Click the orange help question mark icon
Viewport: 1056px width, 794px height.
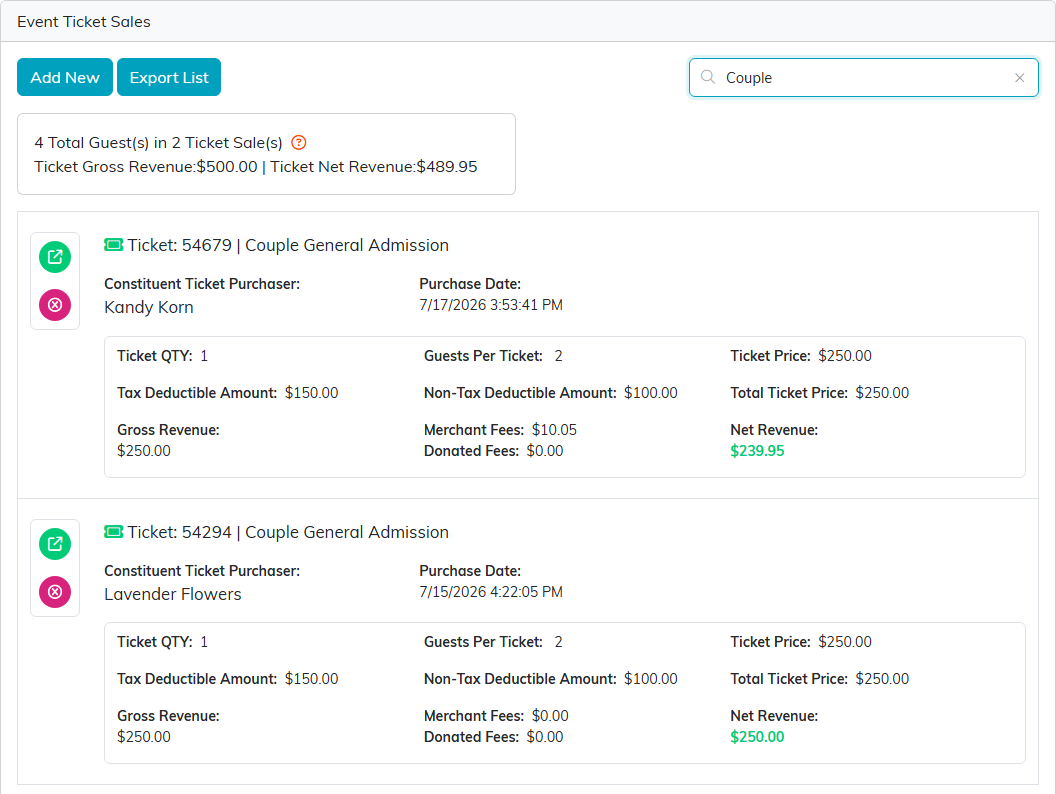298,143
